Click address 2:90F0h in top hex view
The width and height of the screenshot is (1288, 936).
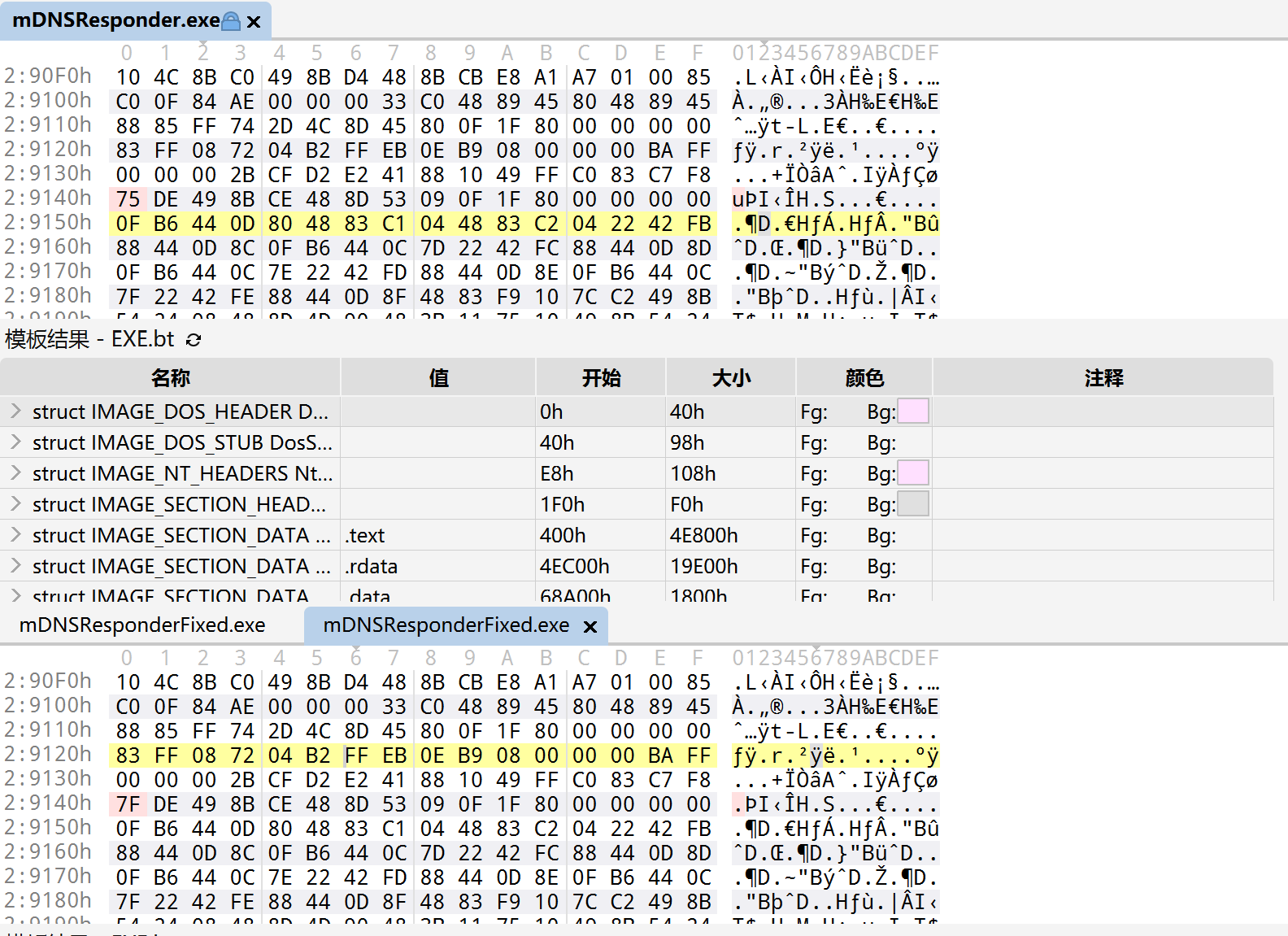pyautogui.click(x=48, y=76)
